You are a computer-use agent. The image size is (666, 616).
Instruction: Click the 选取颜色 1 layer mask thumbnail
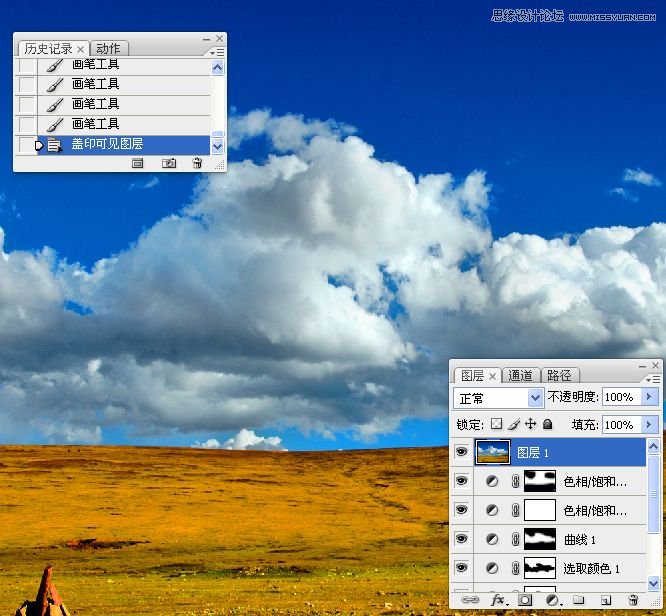[x=540, y=568]
